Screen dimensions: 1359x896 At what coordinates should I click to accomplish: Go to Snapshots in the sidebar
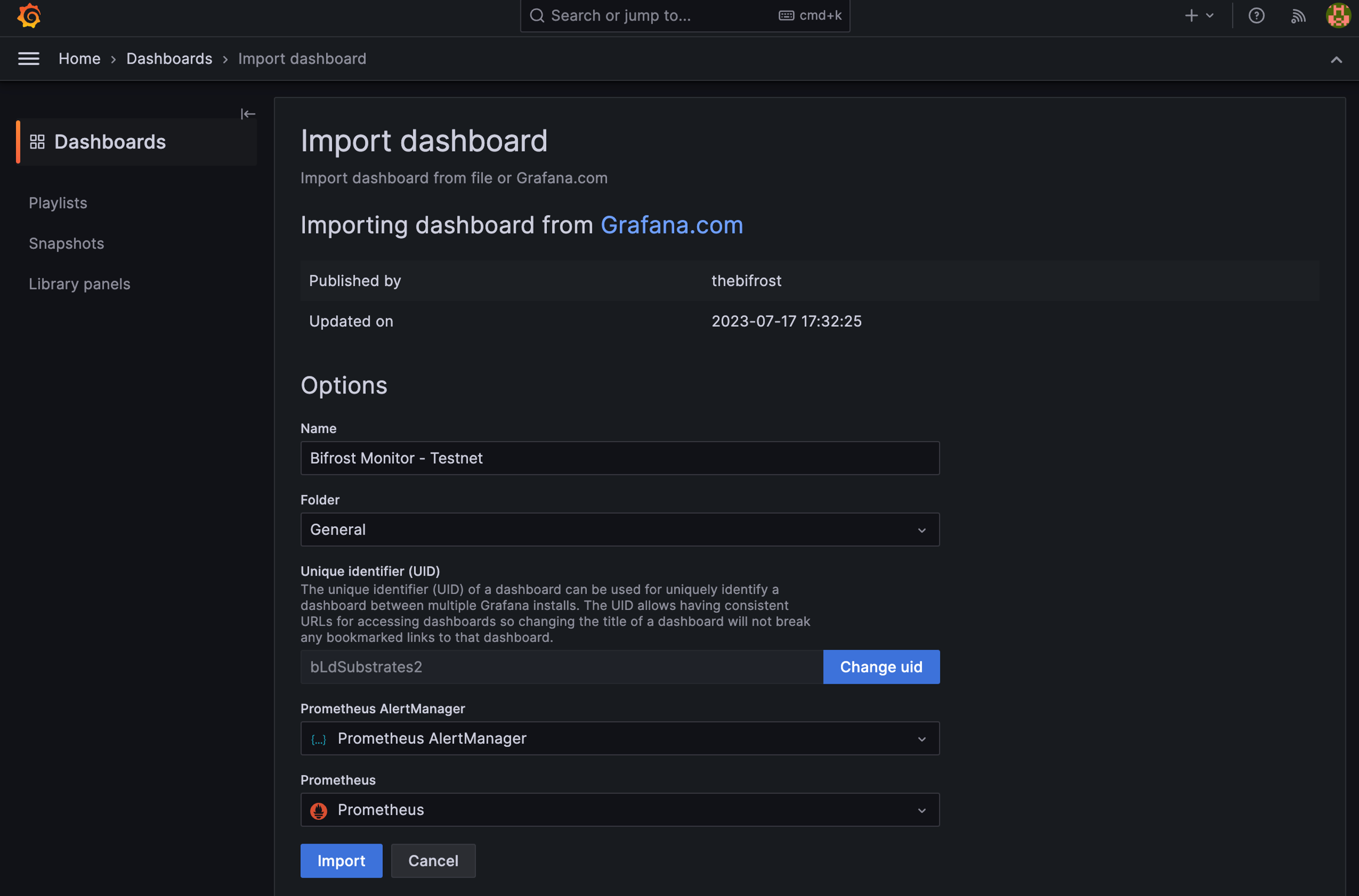coord(66,243)
